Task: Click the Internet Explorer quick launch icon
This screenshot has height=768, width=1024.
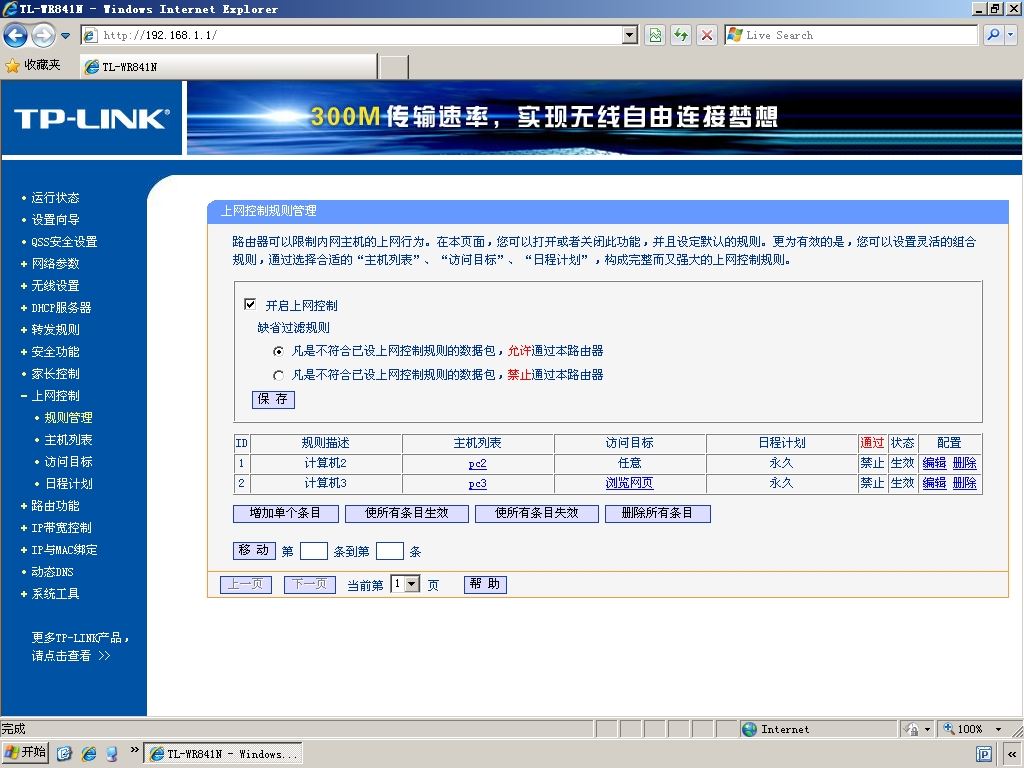Action: [x=89, y=754]
